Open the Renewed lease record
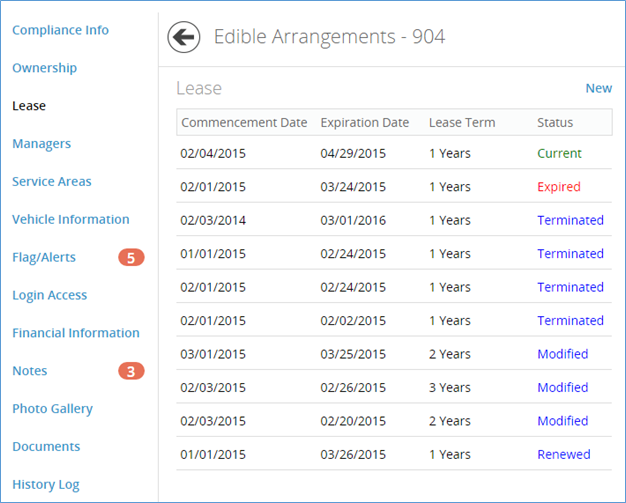The image size is (626, 503). [x=394, y=454]
